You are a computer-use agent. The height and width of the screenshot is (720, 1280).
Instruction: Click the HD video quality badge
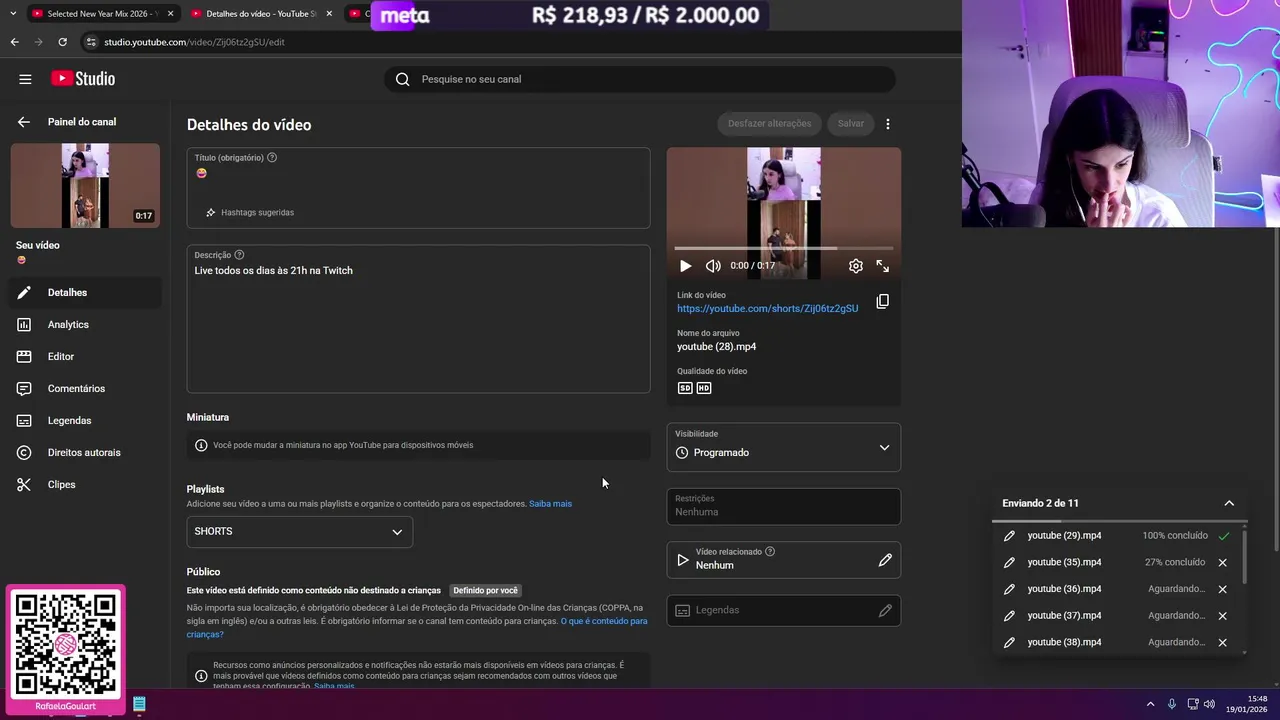coord(704,388)
